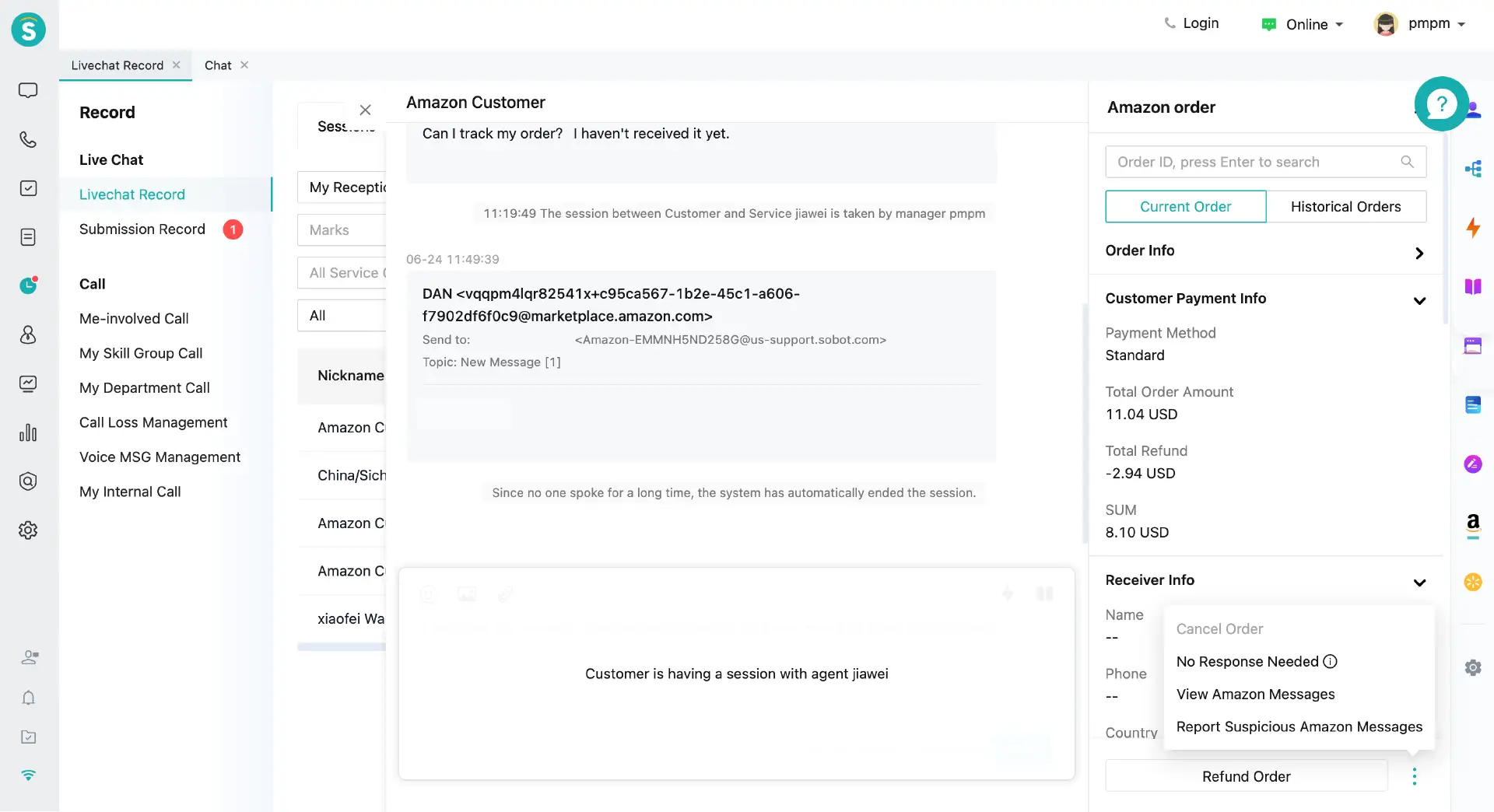
Task: Open the Marks filter dropdown
Action: pos(342,230)
